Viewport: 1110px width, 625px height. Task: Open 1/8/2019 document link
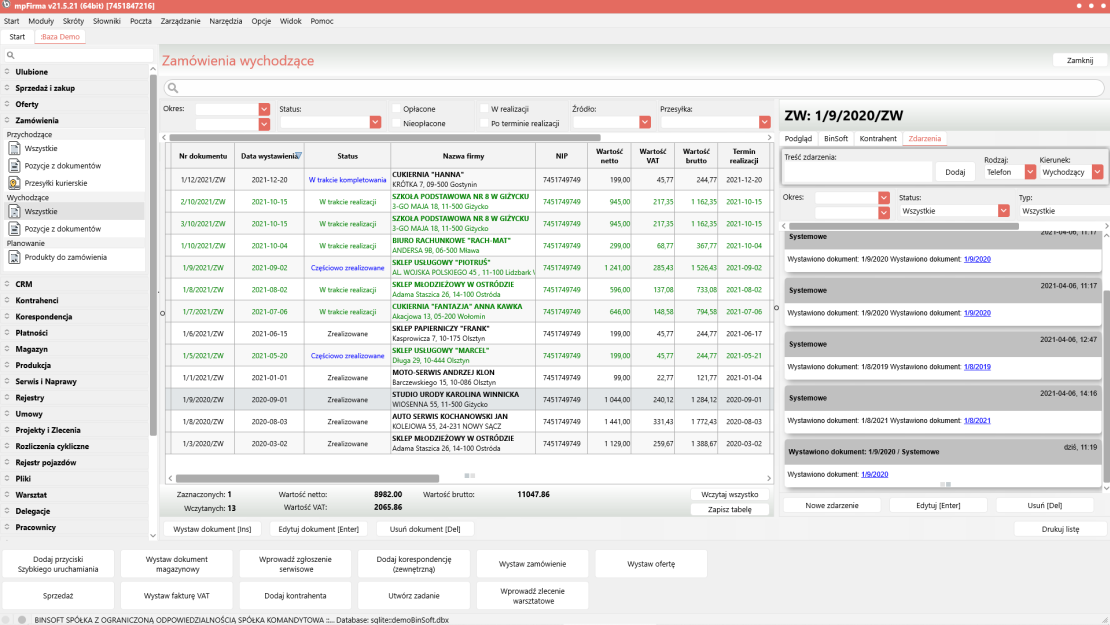(x=977, y=367)
